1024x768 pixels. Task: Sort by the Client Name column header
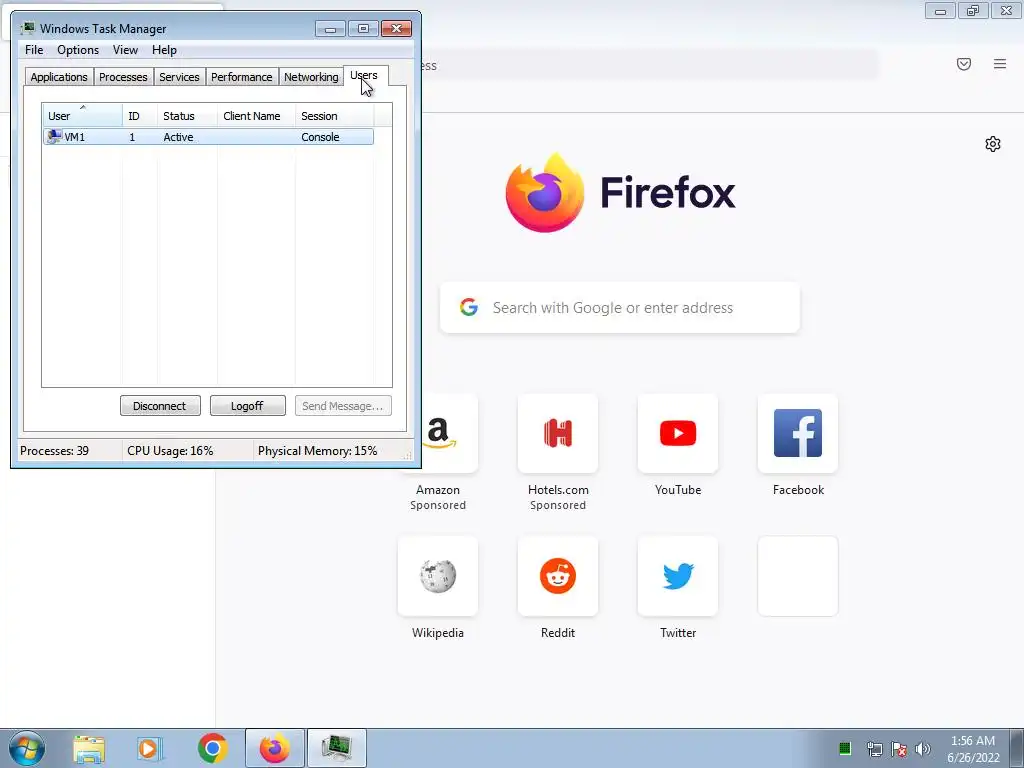pyautogui.click(x=256, y=116)
